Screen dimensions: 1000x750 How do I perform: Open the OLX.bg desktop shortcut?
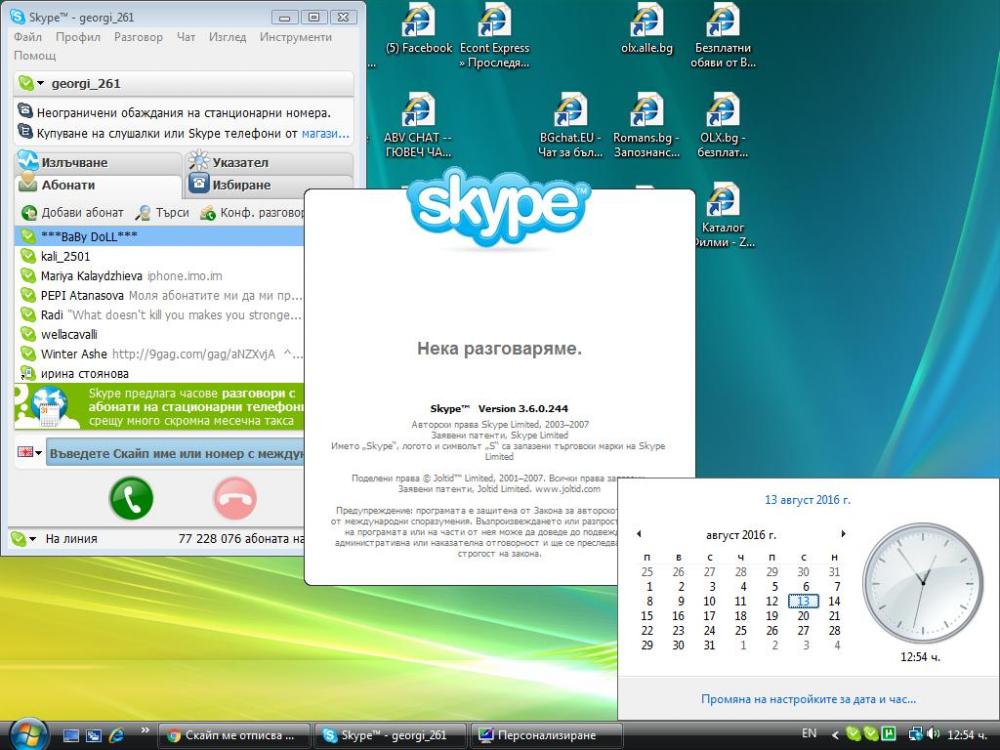click(x=723, y=126)
